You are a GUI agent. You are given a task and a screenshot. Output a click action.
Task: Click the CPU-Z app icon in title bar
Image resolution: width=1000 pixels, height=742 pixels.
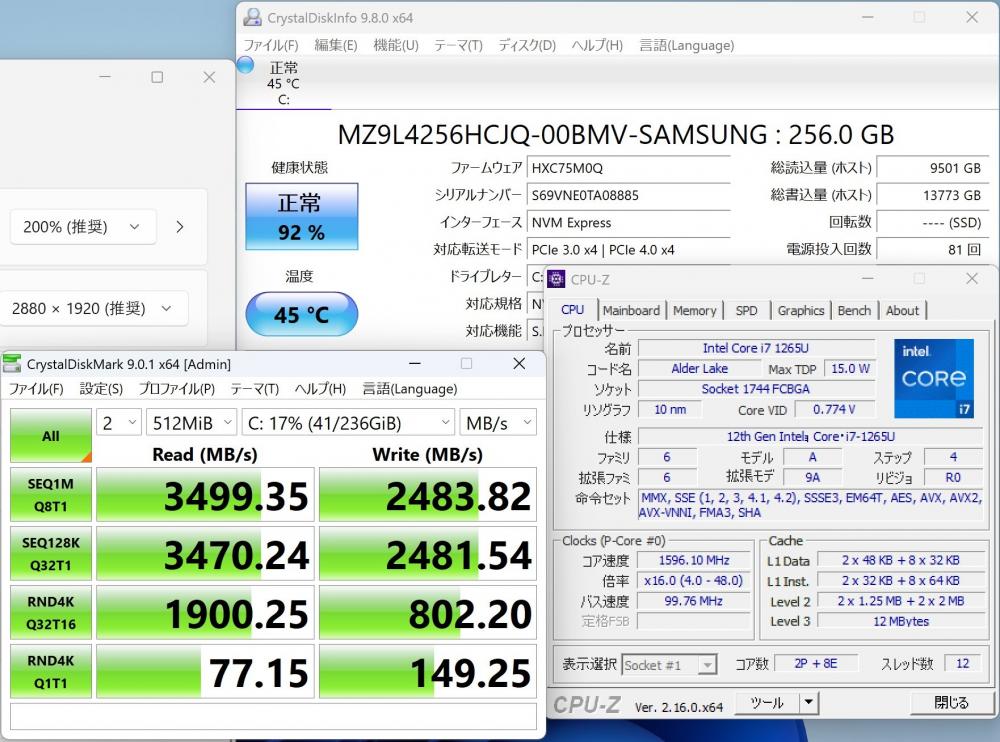[556, 279]
